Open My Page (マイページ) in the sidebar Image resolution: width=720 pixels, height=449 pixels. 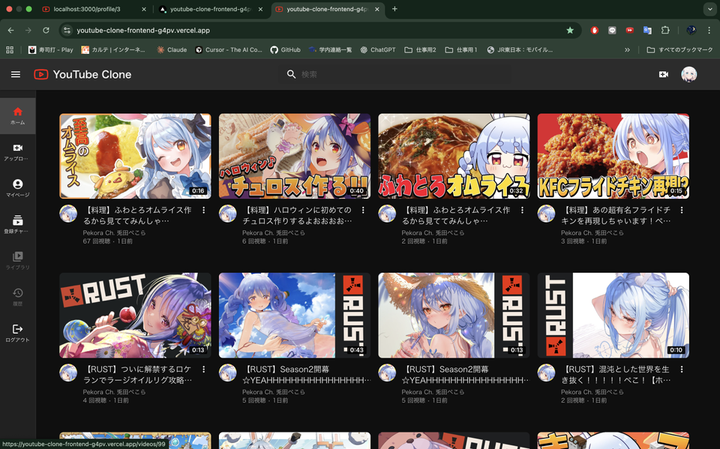click(17, 188)
